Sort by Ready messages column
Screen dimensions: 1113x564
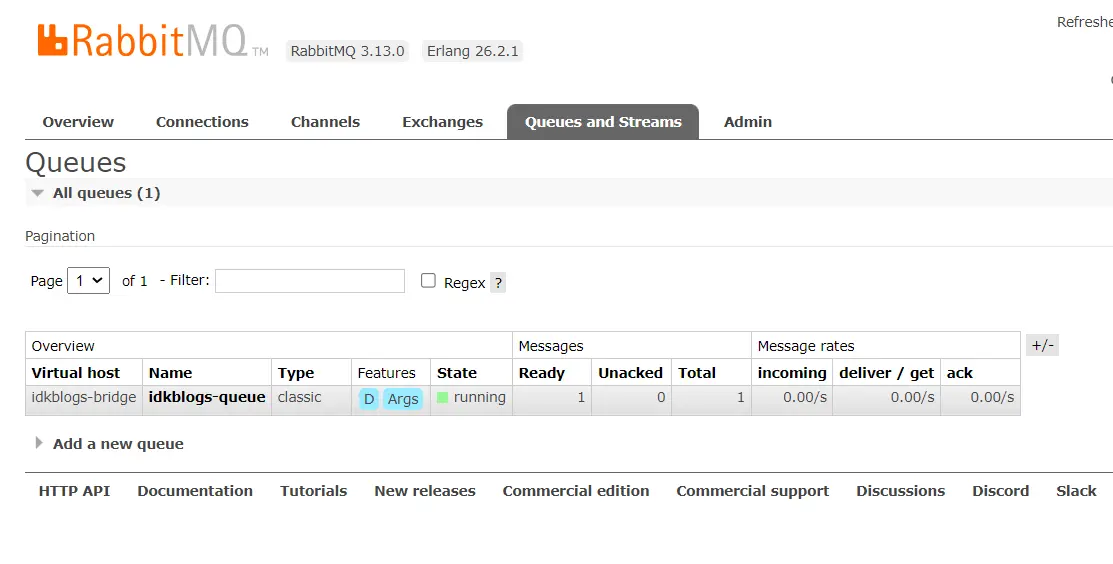(x=542, y=373)
